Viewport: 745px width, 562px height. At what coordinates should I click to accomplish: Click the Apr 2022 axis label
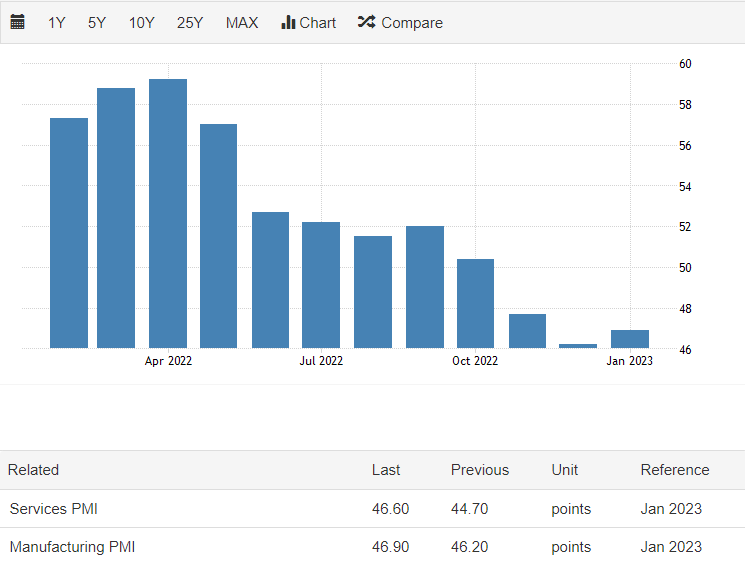tap(168, 361)
